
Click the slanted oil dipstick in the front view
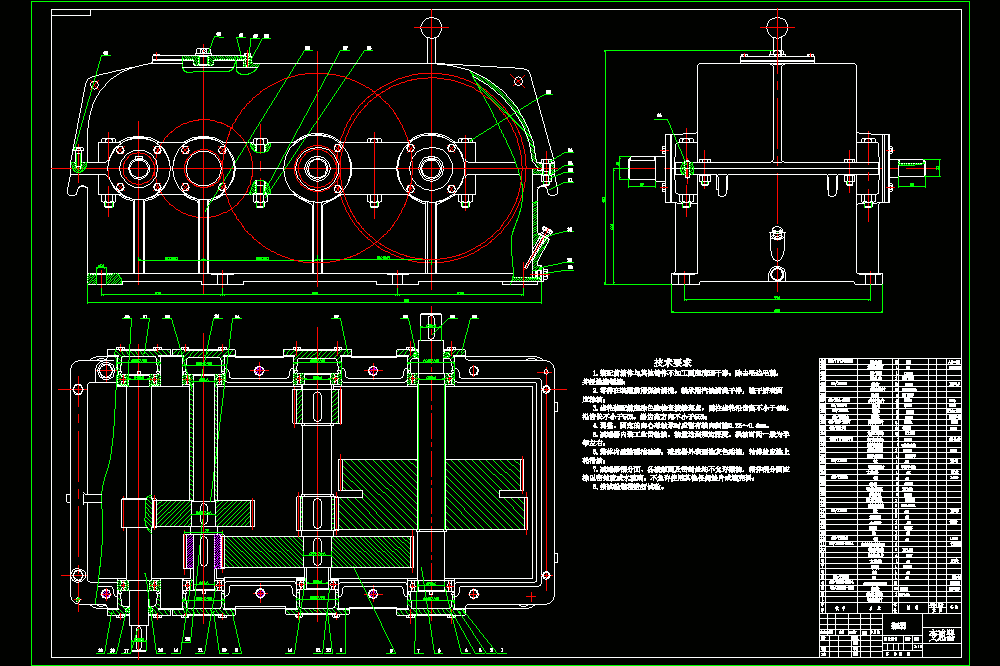536,248
